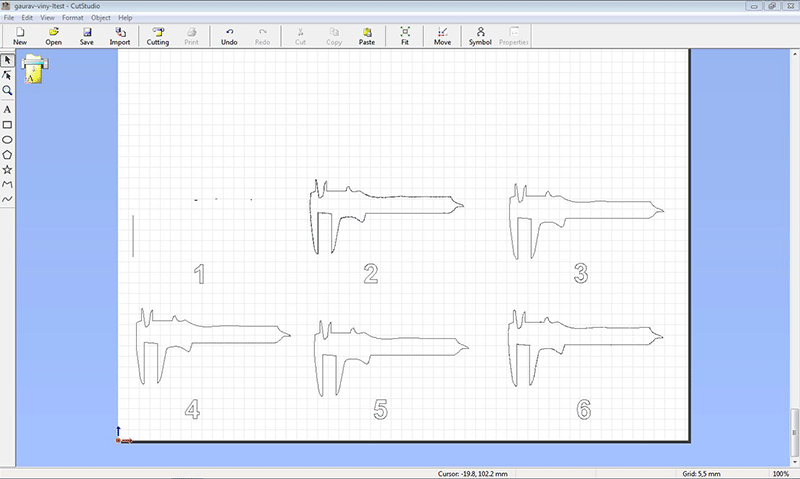Select the text tool A
This screenshot has width=800, height=479.
pos(7,109)
